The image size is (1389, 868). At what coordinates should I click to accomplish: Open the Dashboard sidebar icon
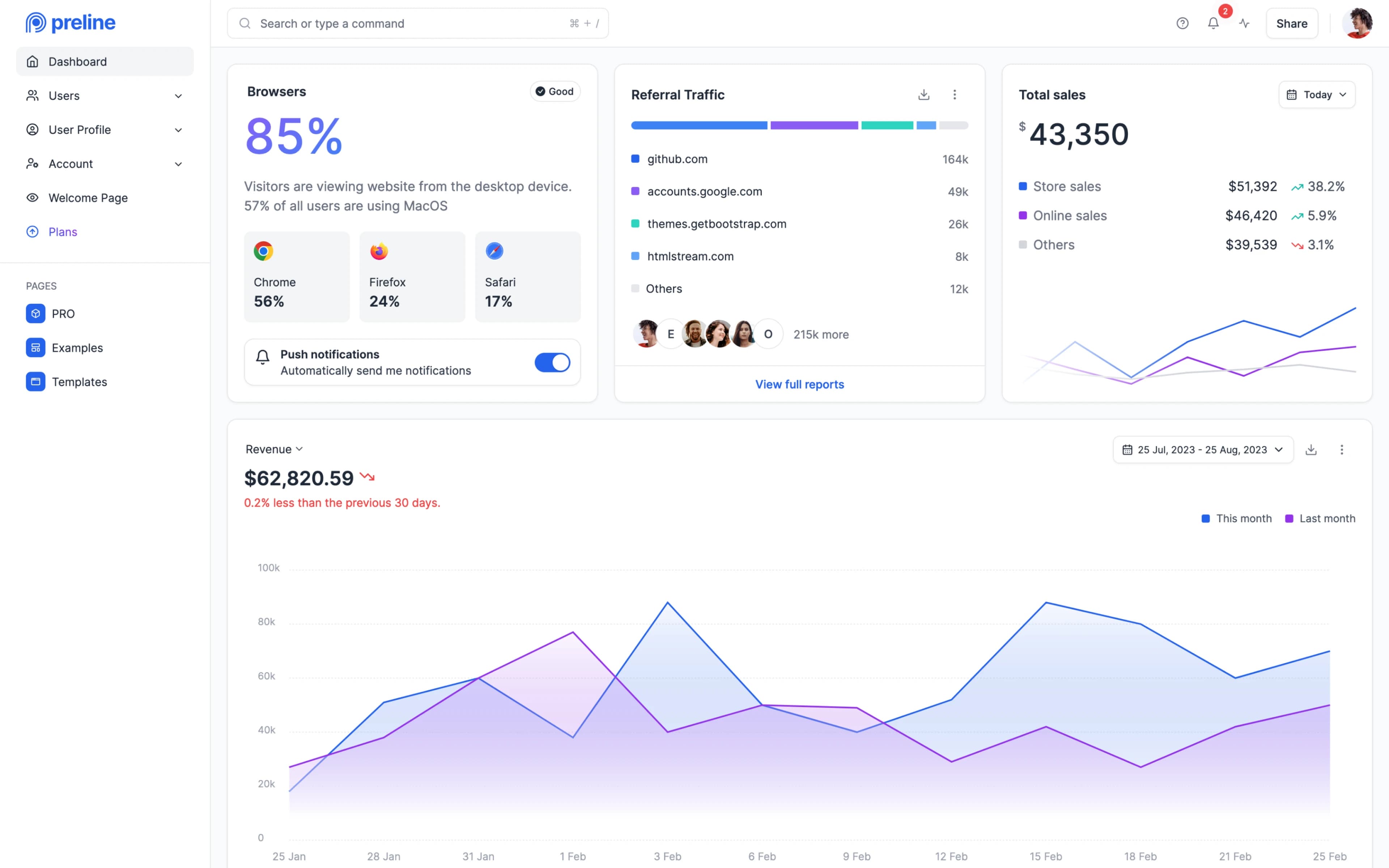[x=32, y=61]
